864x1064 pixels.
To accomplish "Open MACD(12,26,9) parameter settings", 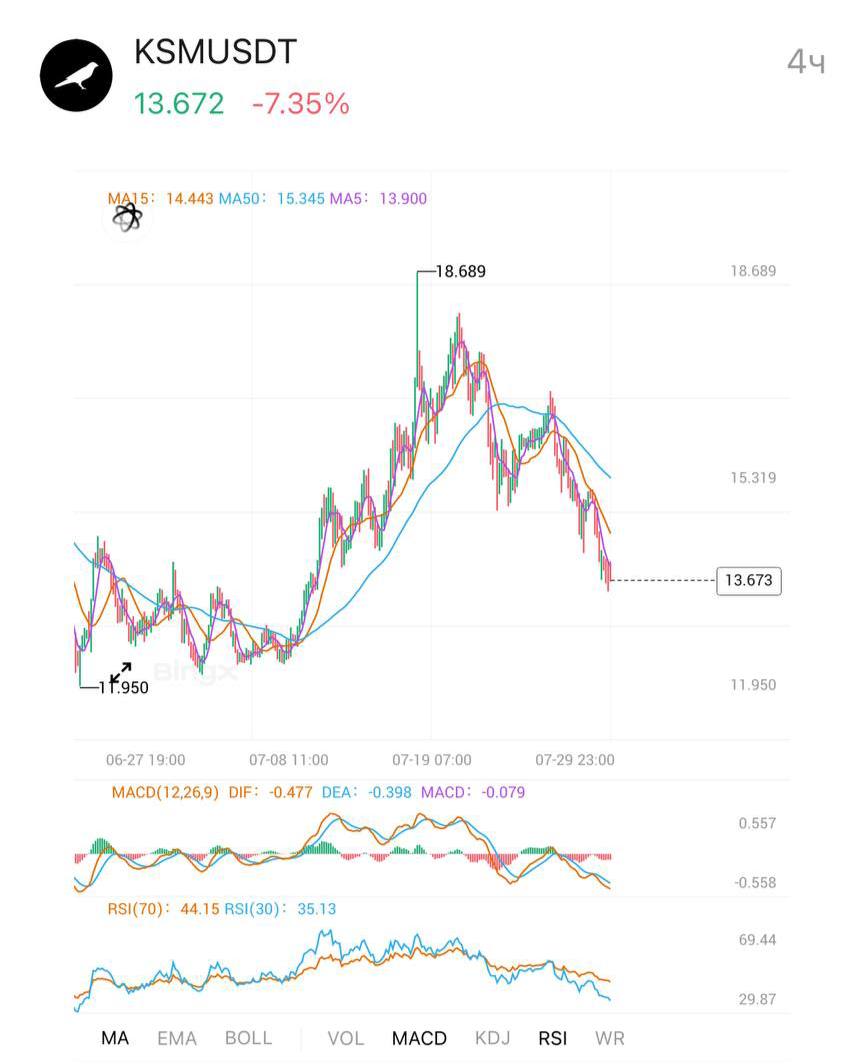I will point(165,792).
